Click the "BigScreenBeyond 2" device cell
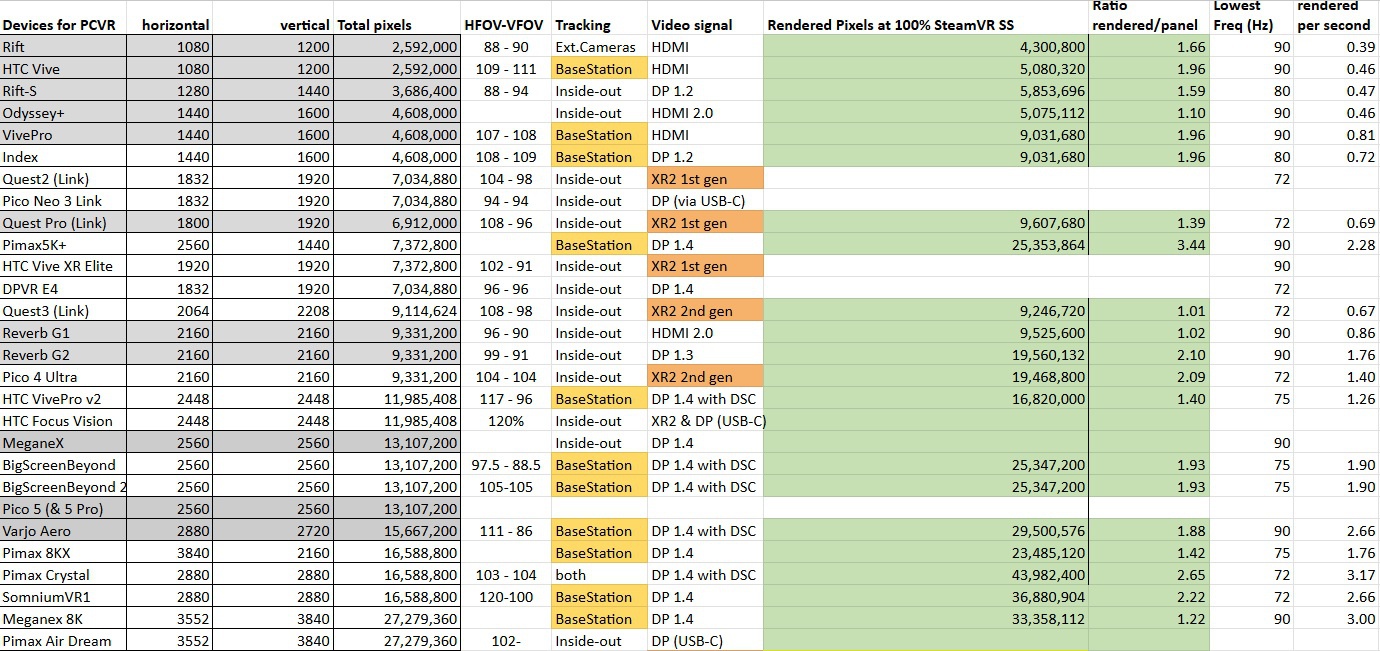The height and width of the screenshot is (651, 1380). coord(63,487)
